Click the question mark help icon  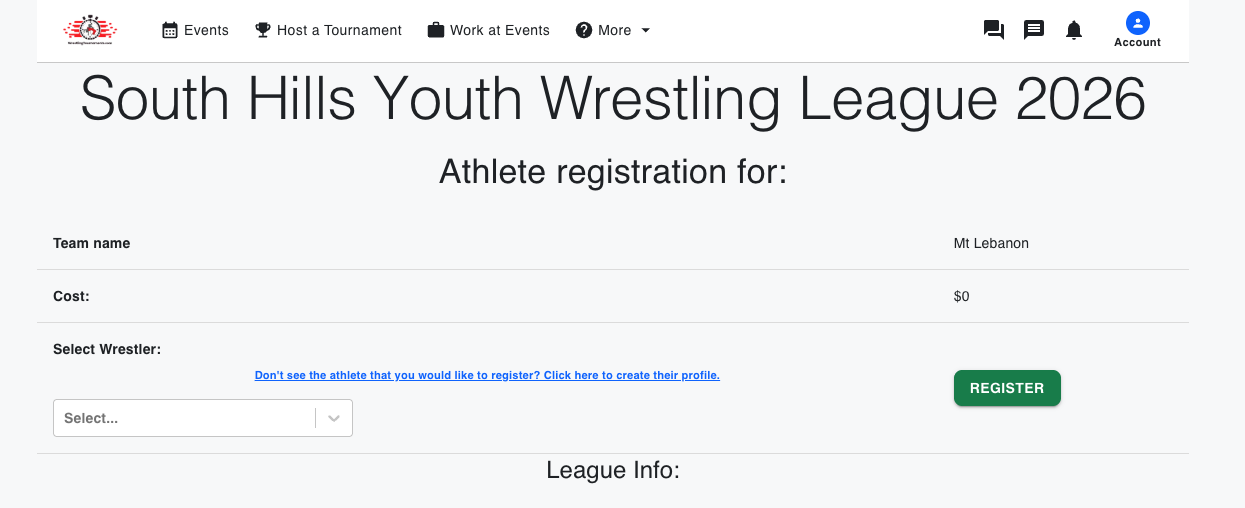point(584,30)
